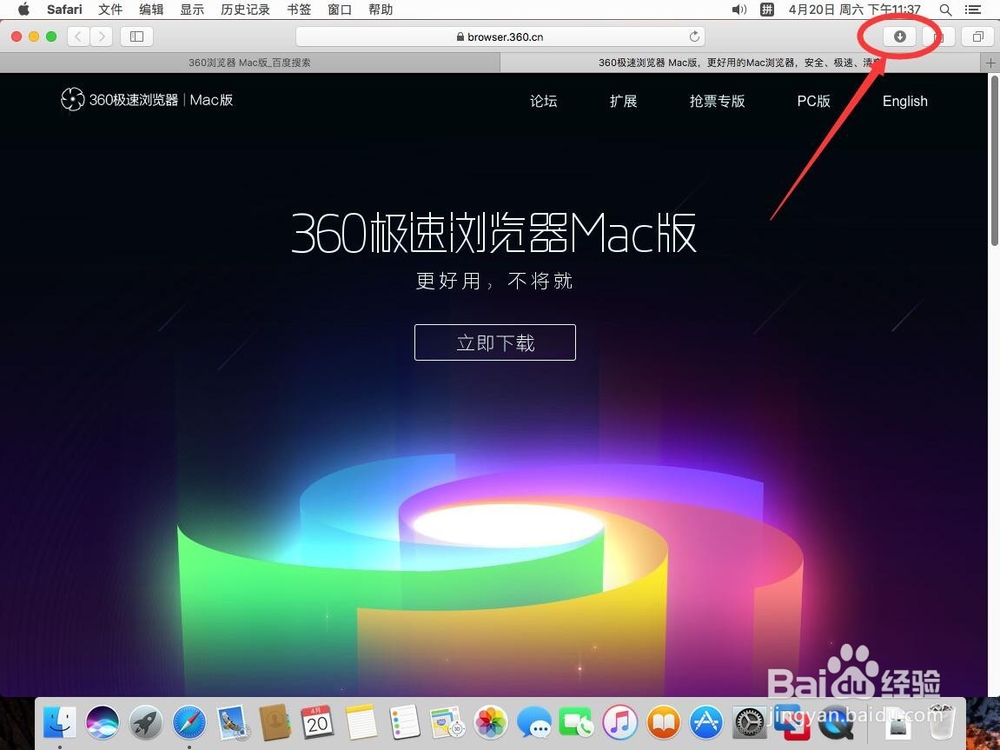Open Contacts from the Dock
1000x750 pixels.
coord(275,723)
